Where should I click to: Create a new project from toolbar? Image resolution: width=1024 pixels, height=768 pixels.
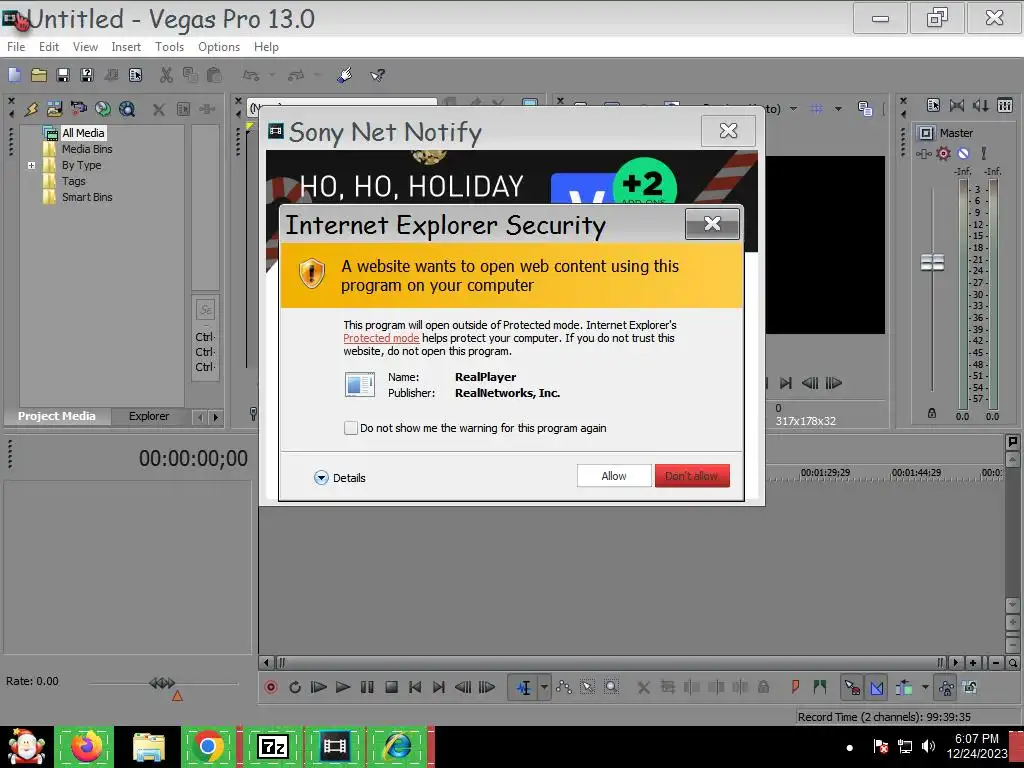click(14, 75)
